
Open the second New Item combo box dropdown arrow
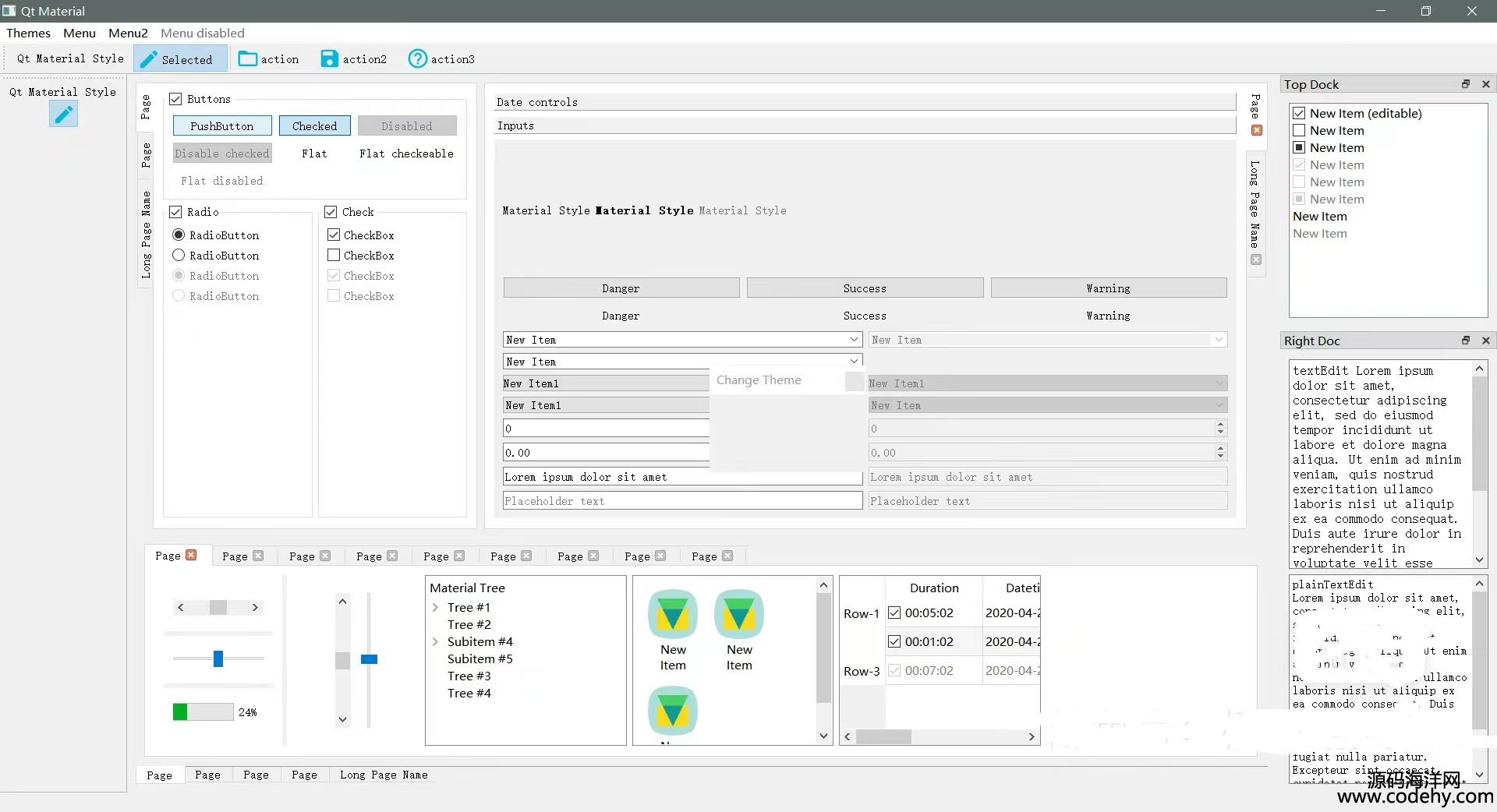tap(855, 362)
